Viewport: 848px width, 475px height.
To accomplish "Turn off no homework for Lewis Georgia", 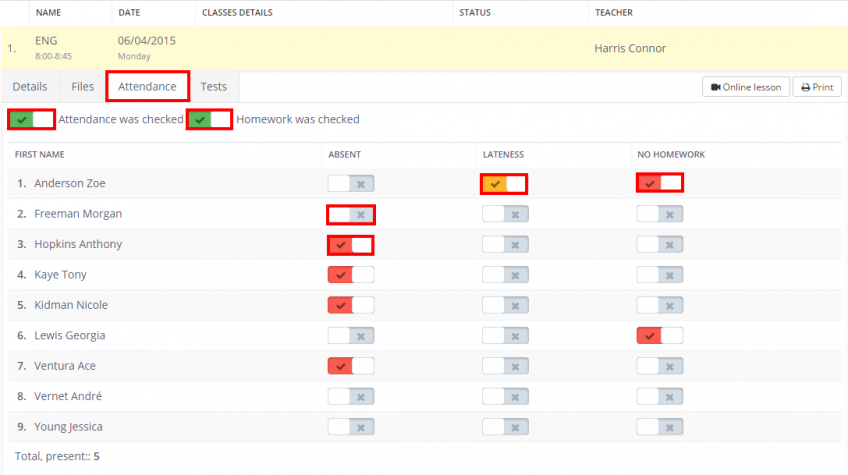I will click(659, 336).
